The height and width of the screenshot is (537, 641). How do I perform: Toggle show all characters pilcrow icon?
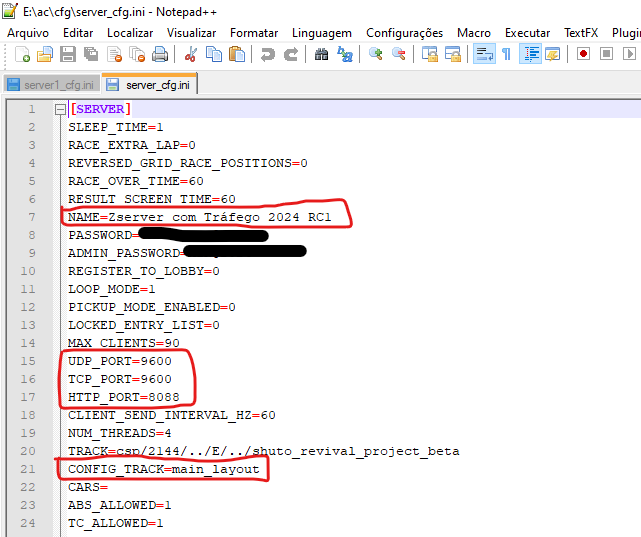(x=507, y=54)
